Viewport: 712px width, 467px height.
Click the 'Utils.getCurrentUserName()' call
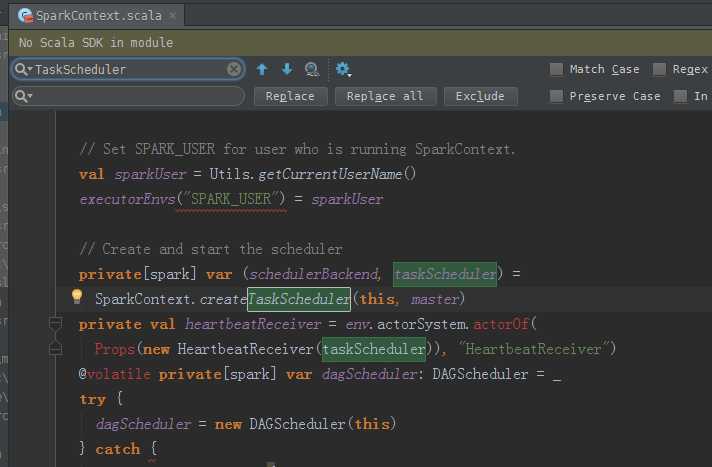(x=312, y=174)
